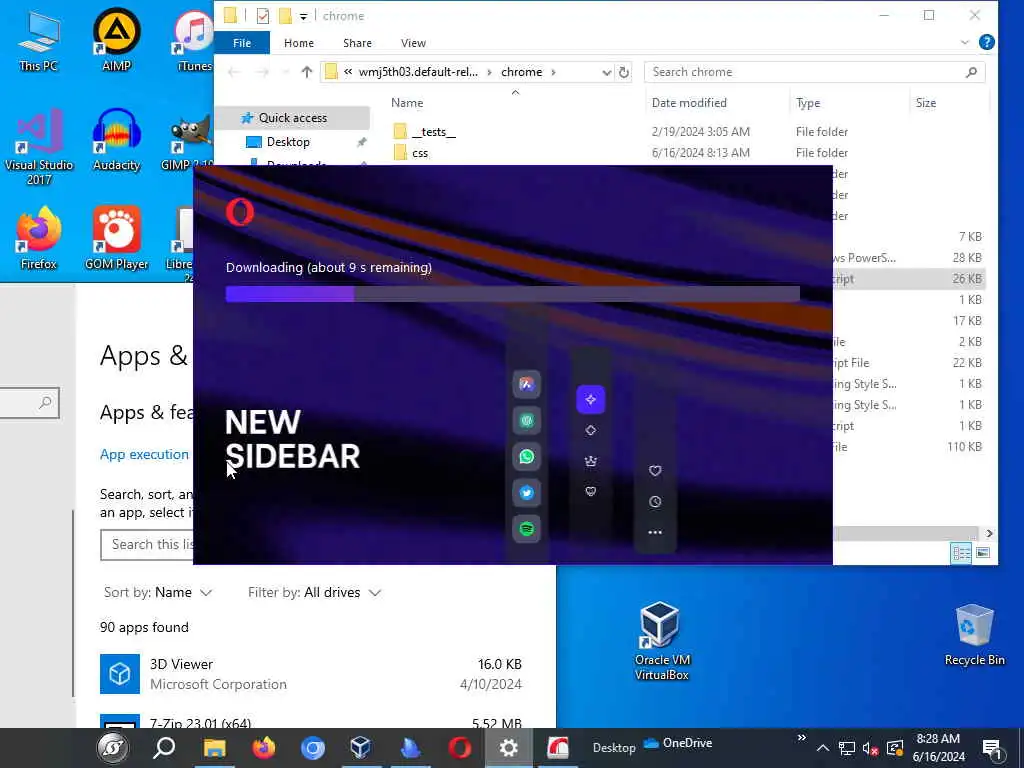The image size is (1024, 768).
Task: Expand the Explorer ribbon chevron
Action: click(x=965, y=42)
